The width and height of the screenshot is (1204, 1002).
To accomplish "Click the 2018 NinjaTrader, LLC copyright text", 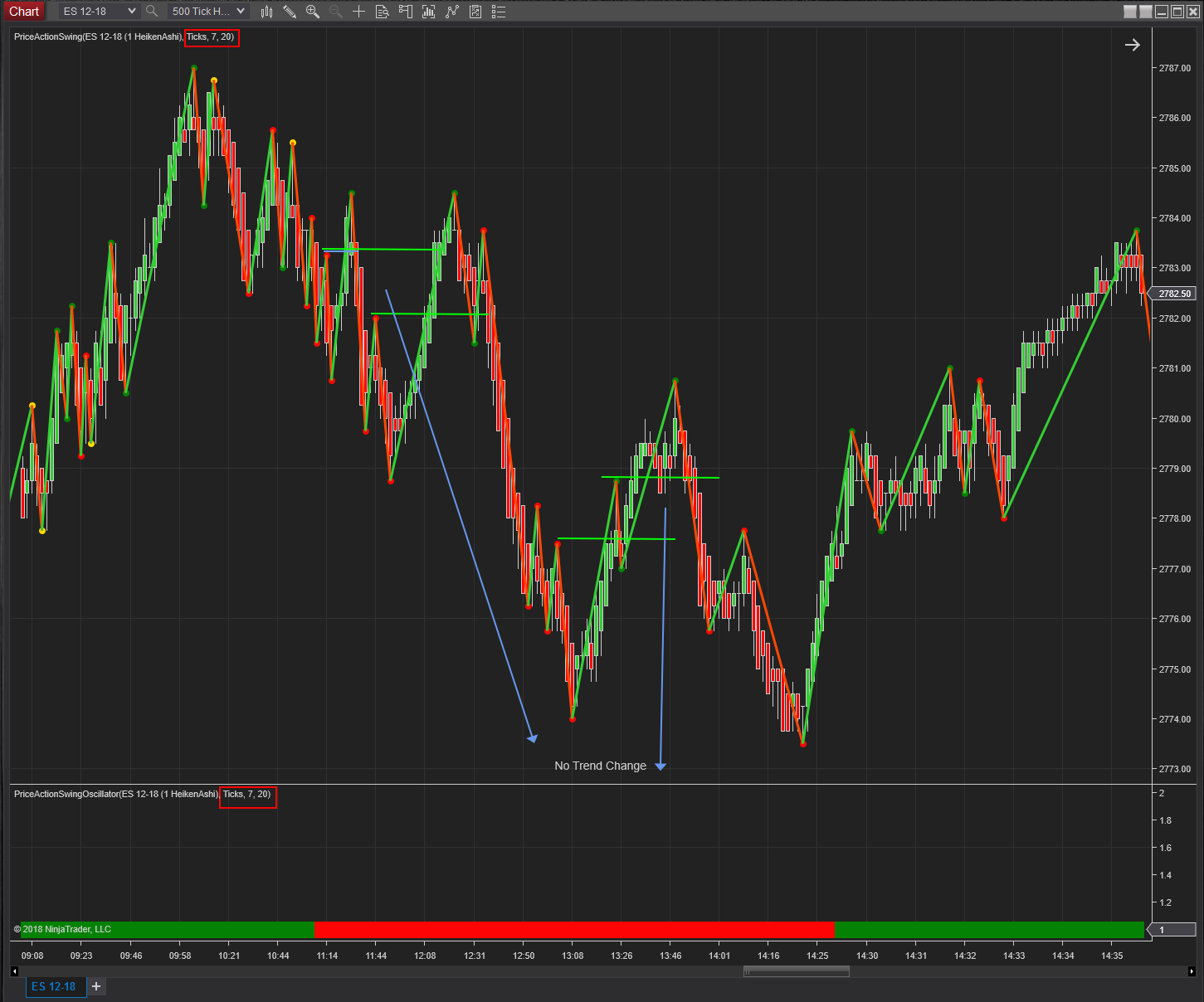I will coord(62,929).
